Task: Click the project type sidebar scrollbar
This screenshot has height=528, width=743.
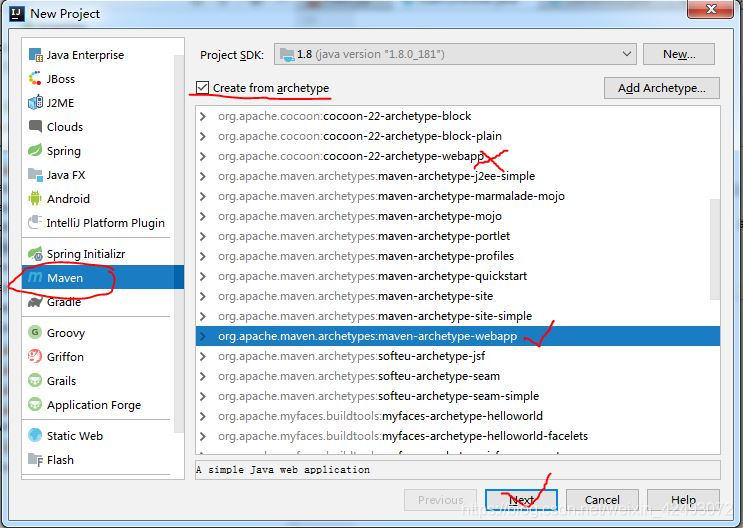Action: tap(179, 244)
